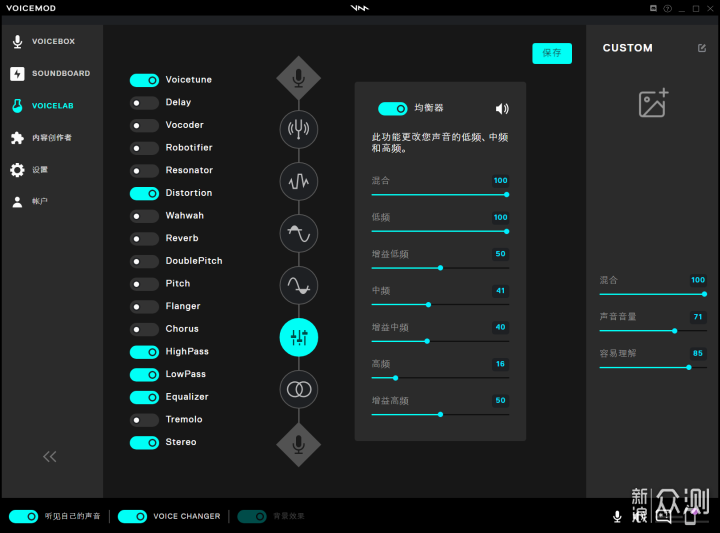Open the help question mark icon
The image size is (720, 533).
click(668, 9)
